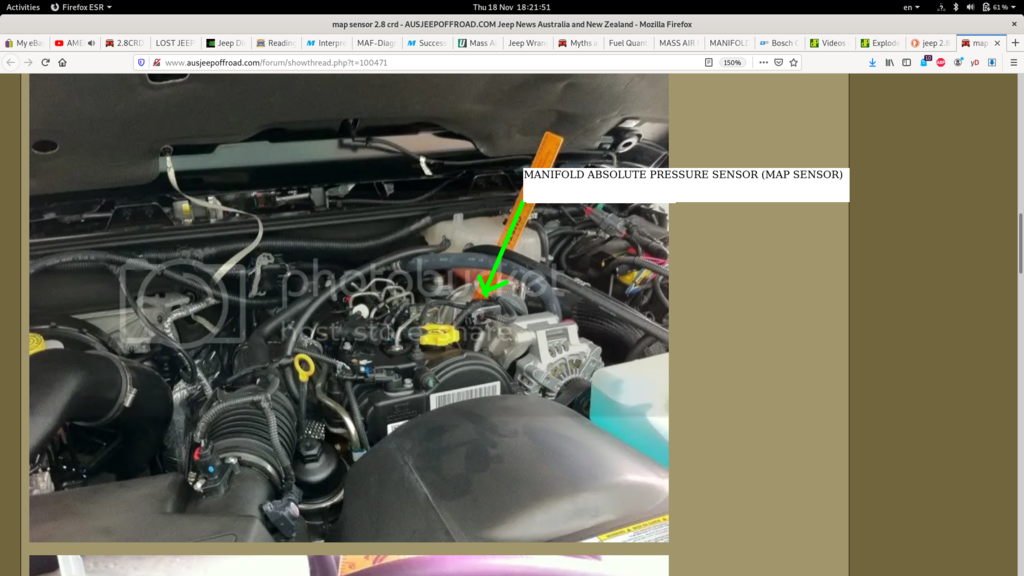This screenshot has width=1024, height=576.
Task: Switch to the MASS AIR tab
Action: (x=678, y=43)
